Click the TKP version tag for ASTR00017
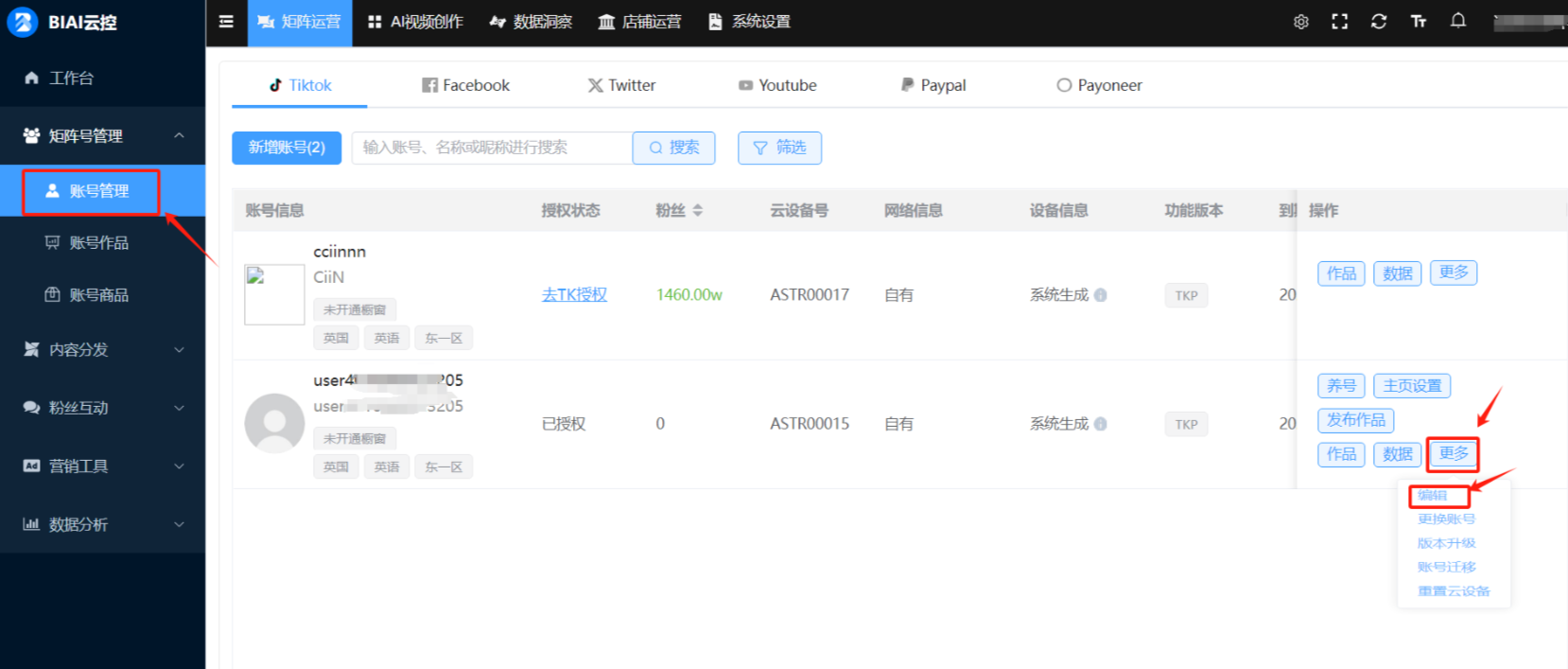 click(x=1186, y=295)
